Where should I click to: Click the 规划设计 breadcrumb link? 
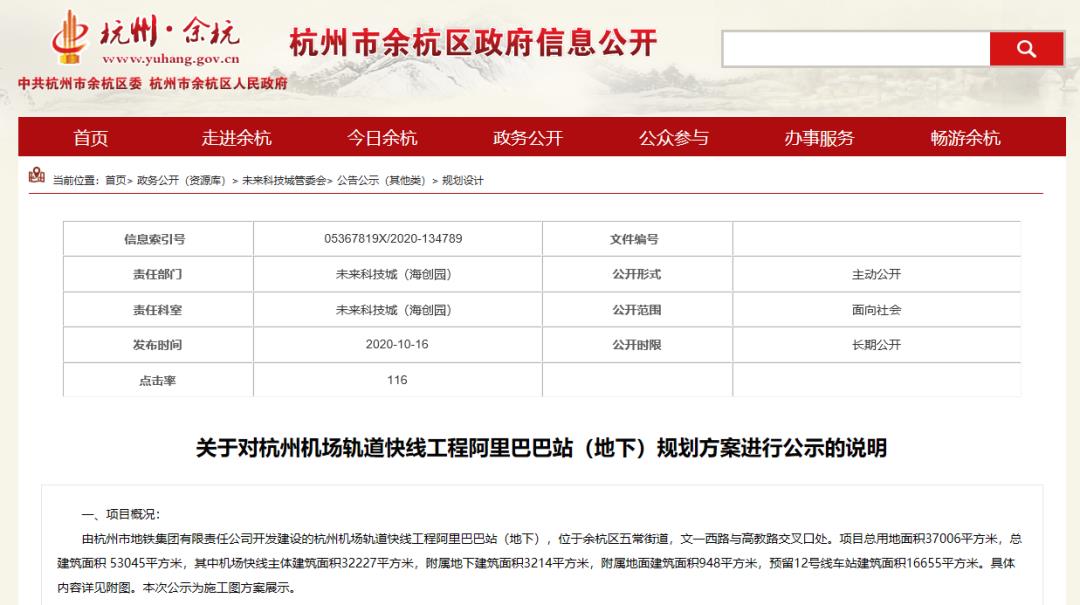[x=463, y=181]
